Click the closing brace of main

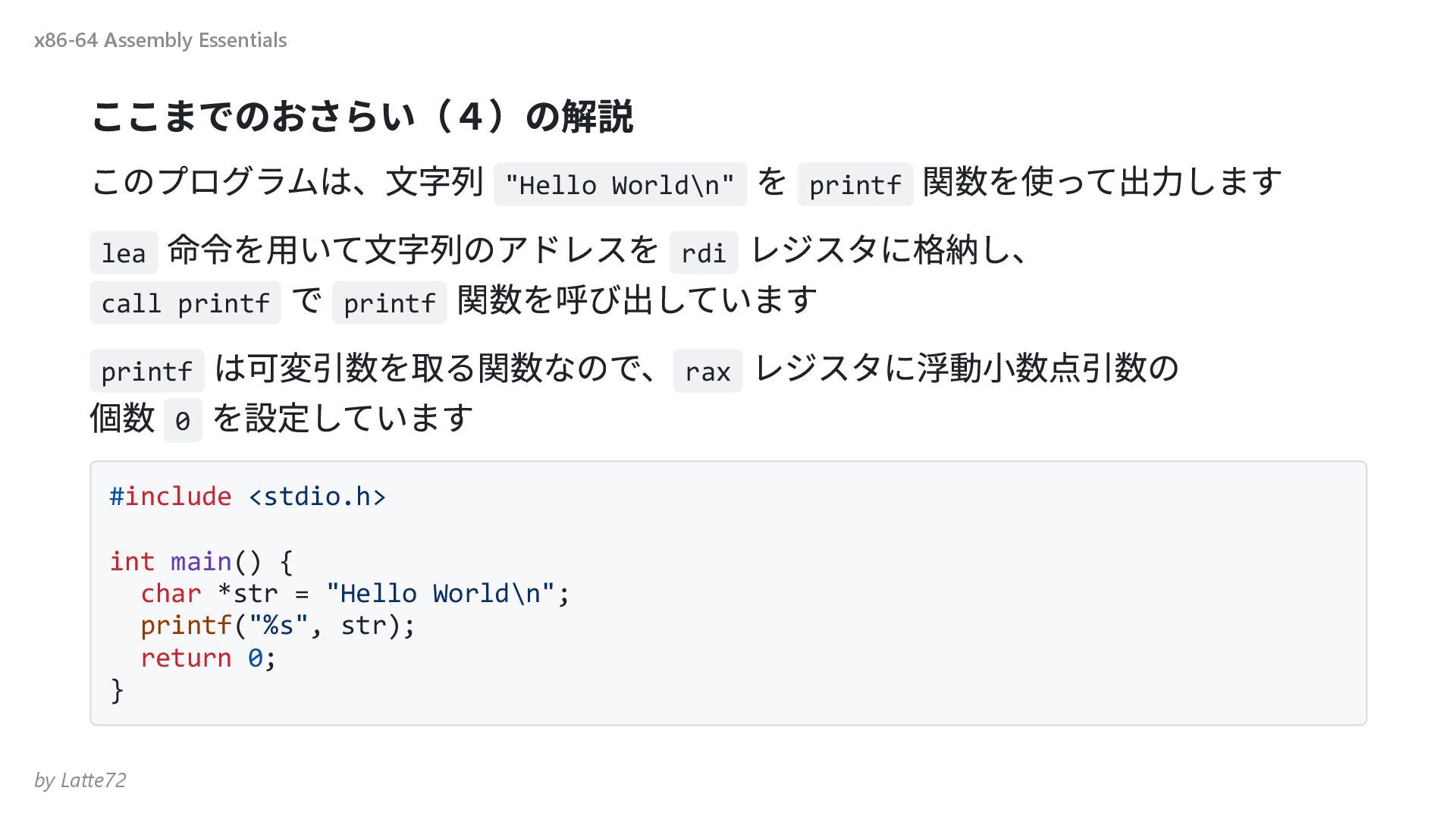click(x=117, y=690)
